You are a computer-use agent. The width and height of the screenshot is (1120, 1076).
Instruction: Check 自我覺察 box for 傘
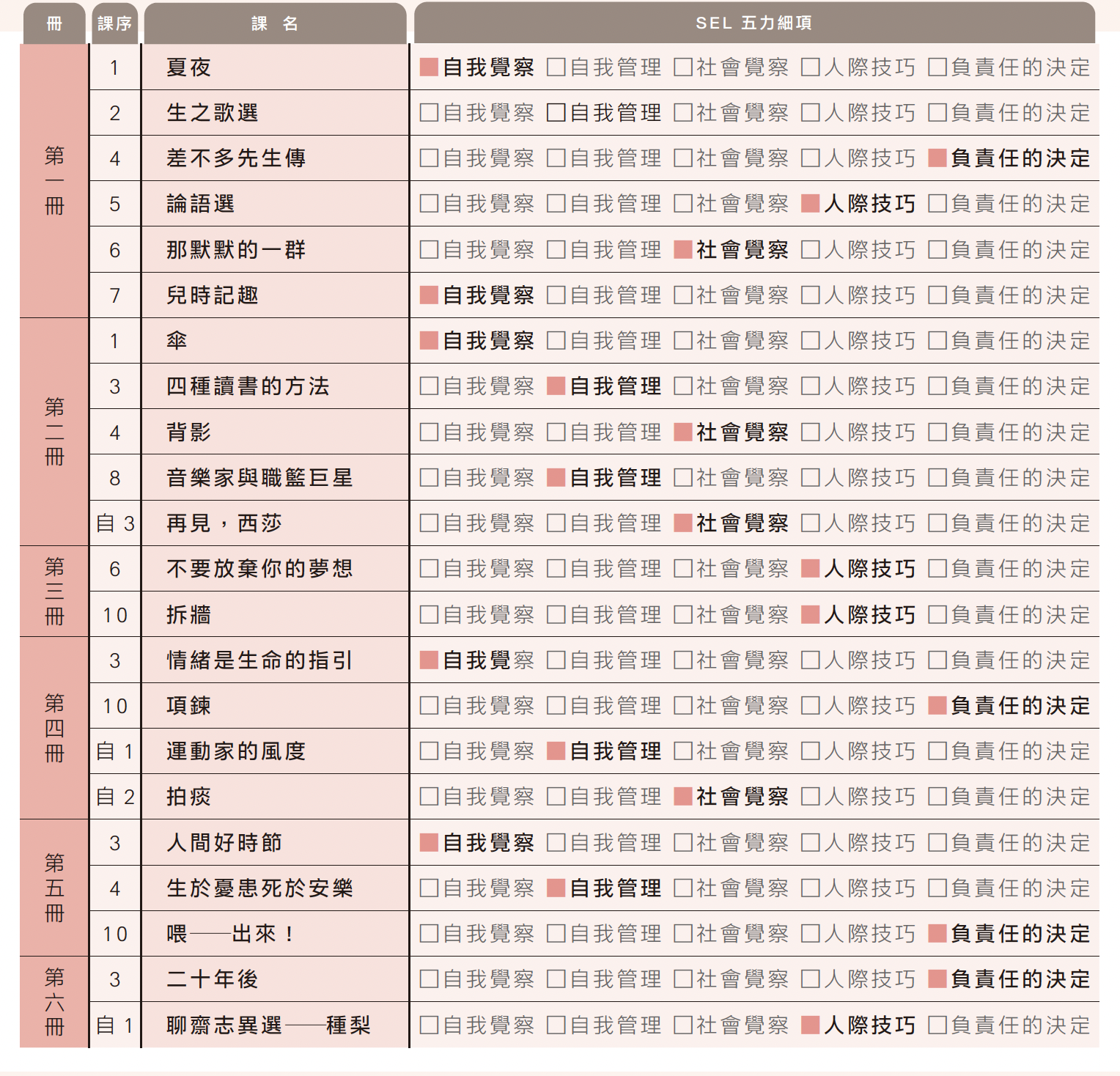pyautogui.click(x=428, y=340)
